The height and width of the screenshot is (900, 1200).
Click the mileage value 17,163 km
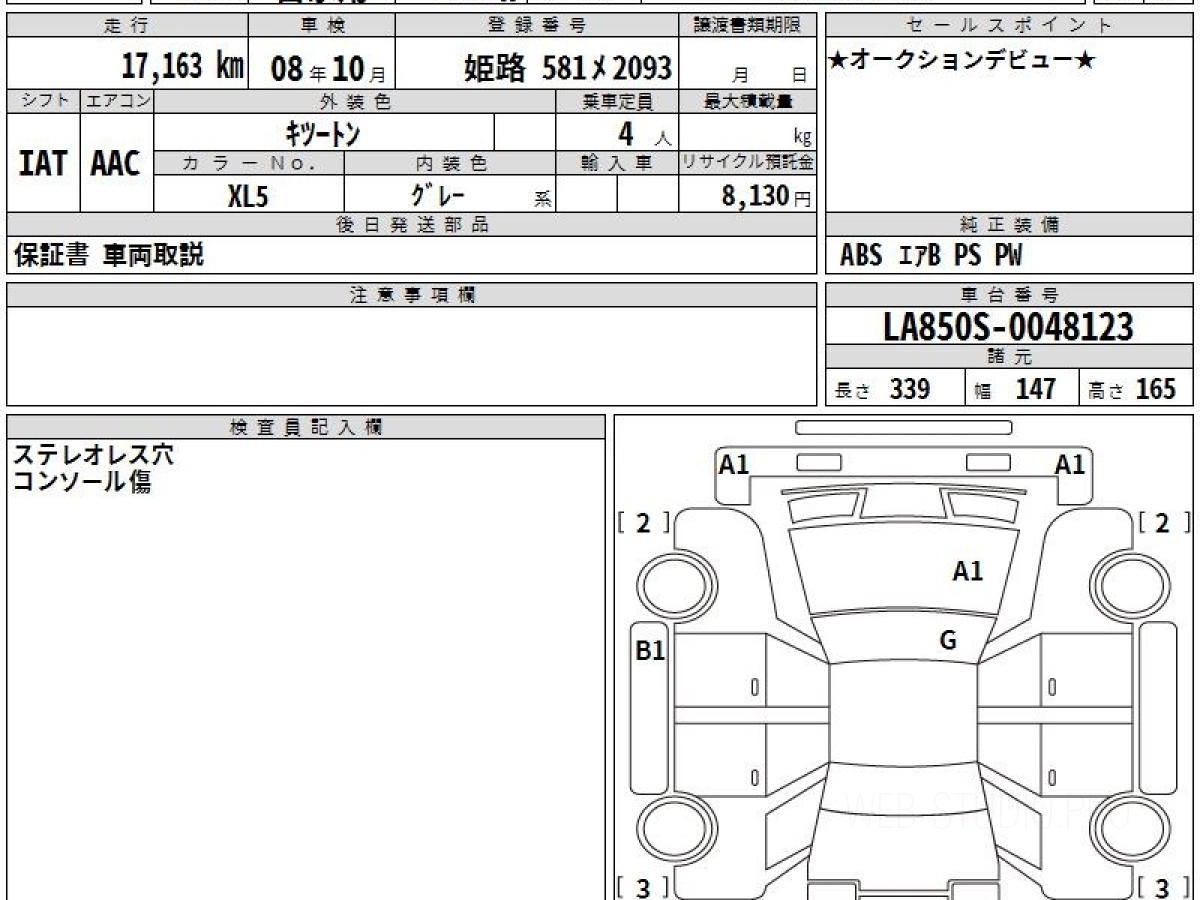183,67
